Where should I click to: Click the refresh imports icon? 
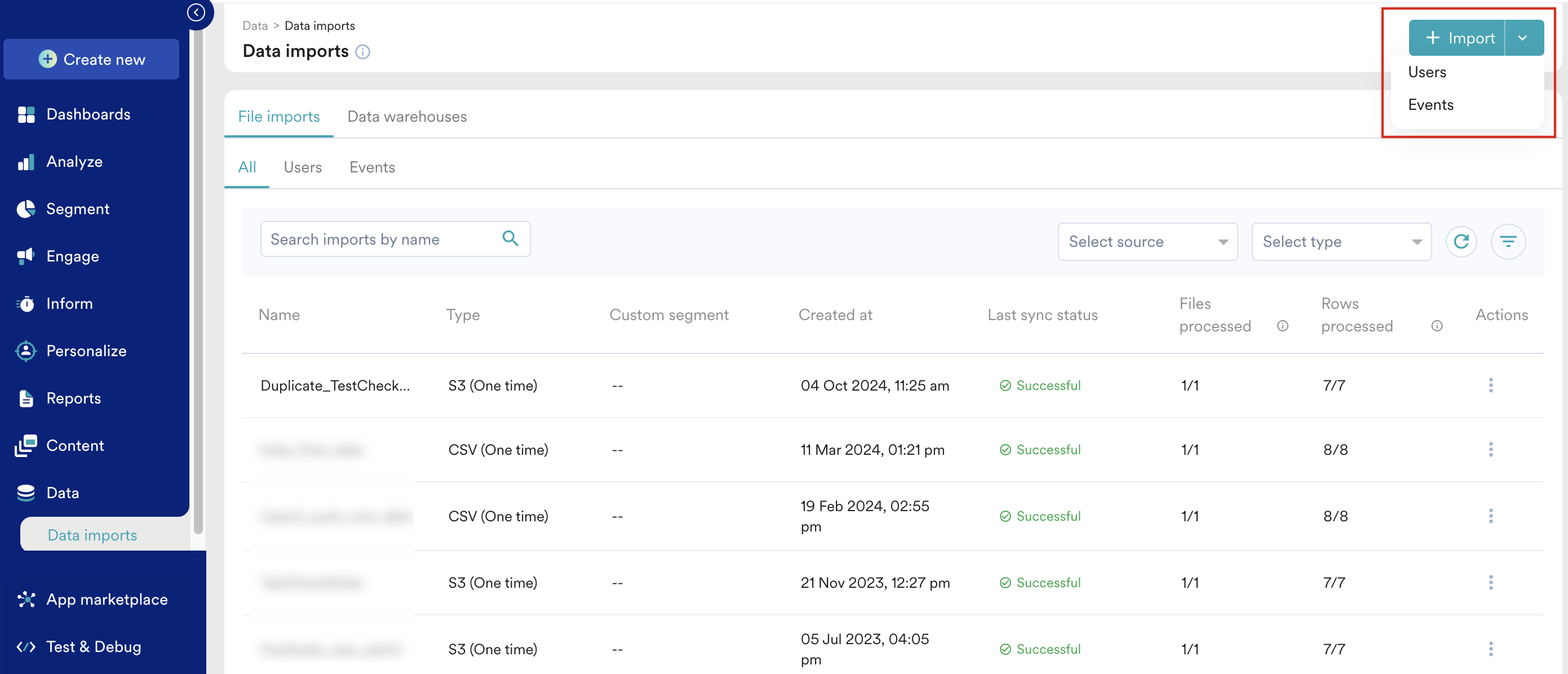click(x=1461, y=242)
